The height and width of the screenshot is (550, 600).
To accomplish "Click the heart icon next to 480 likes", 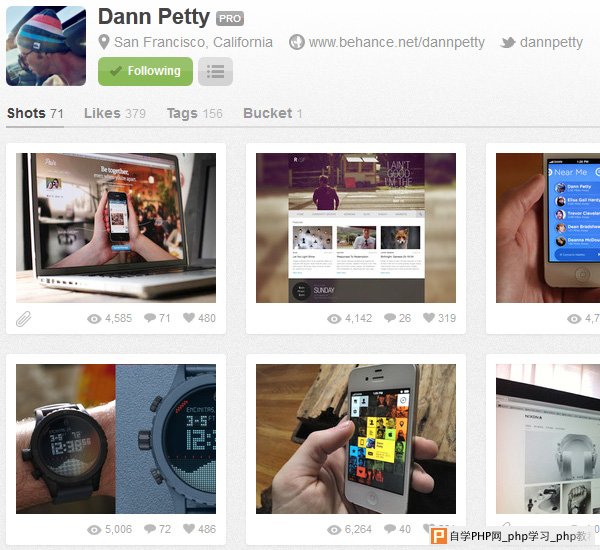I will (189, 318).
